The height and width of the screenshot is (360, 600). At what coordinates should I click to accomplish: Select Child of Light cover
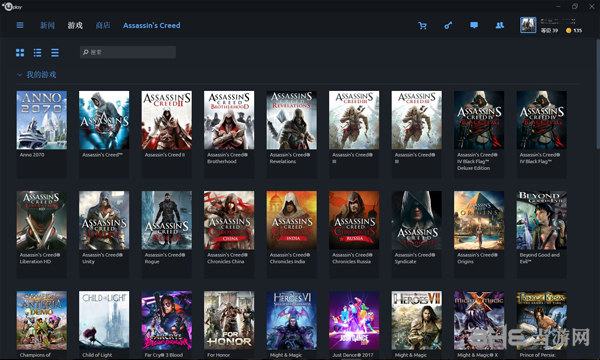pos(104,320)
